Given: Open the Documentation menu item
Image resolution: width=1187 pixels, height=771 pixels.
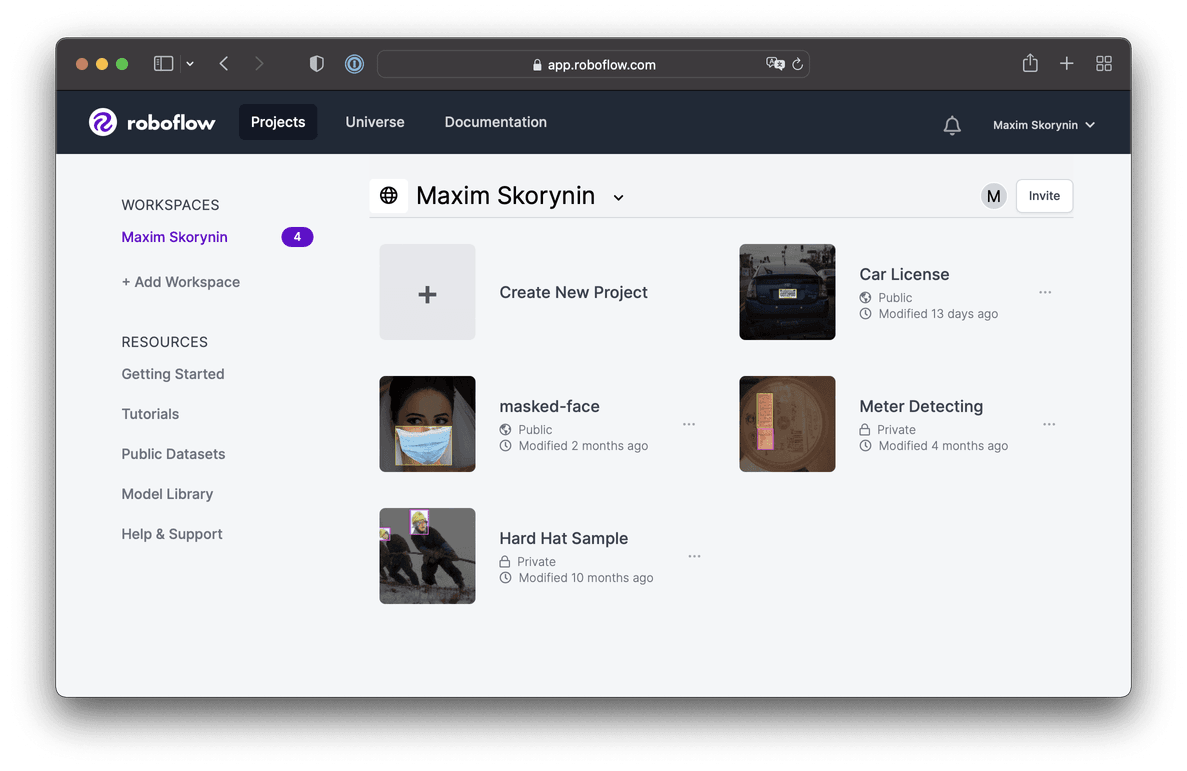Looking at the screenshot, I should (x=495, y=121).
